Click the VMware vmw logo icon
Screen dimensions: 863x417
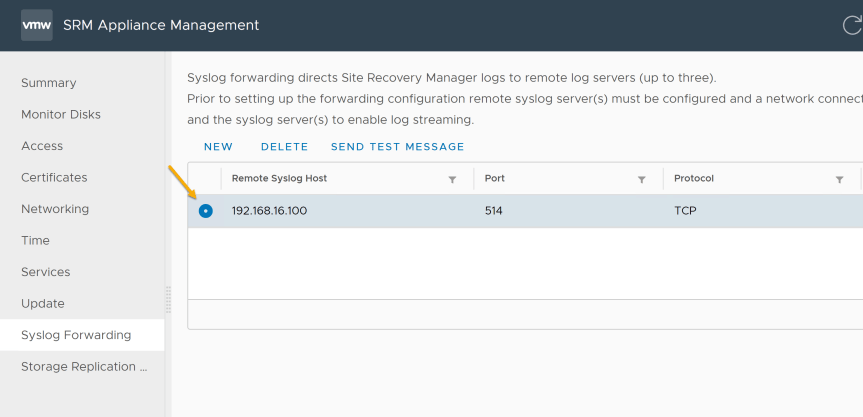[x=37, y=25]
